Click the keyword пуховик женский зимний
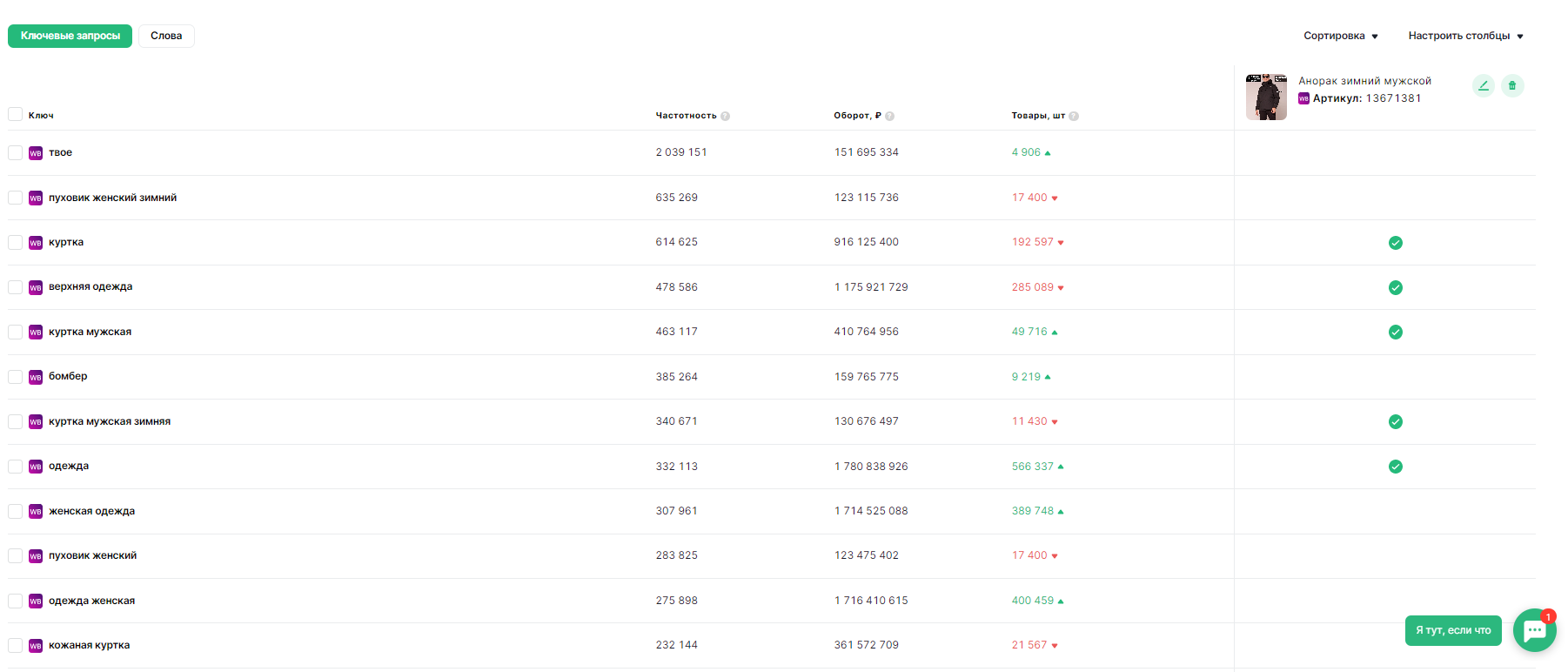Screen dimensions: 1568x672 [x=112, y=198]
